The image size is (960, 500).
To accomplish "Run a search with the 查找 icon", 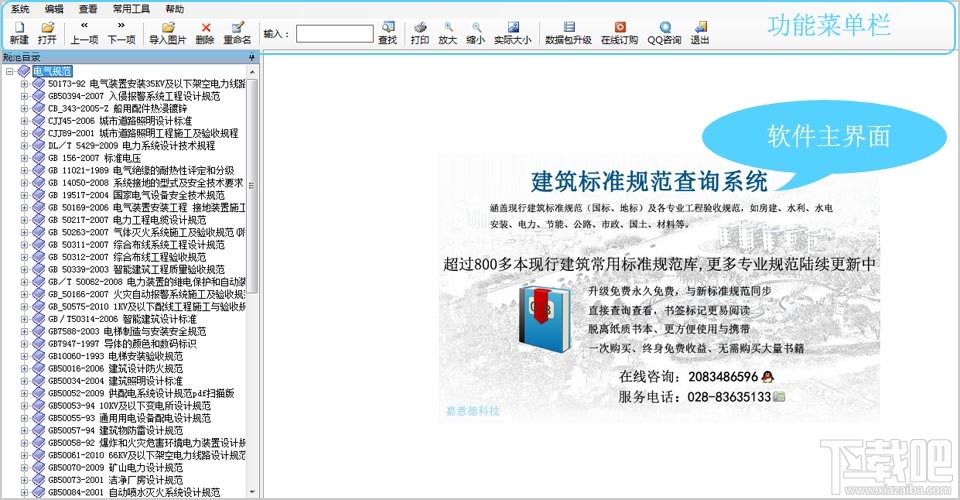I will (388, 33).
